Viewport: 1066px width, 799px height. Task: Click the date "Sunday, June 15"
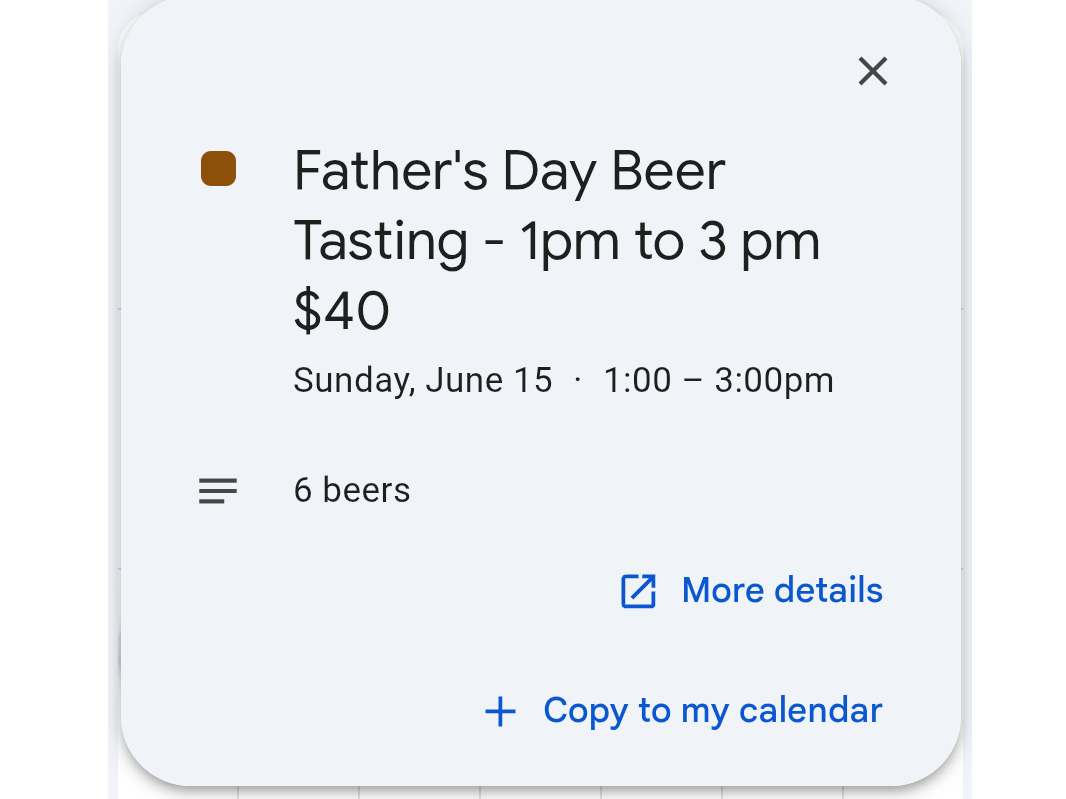pos(422,381)
